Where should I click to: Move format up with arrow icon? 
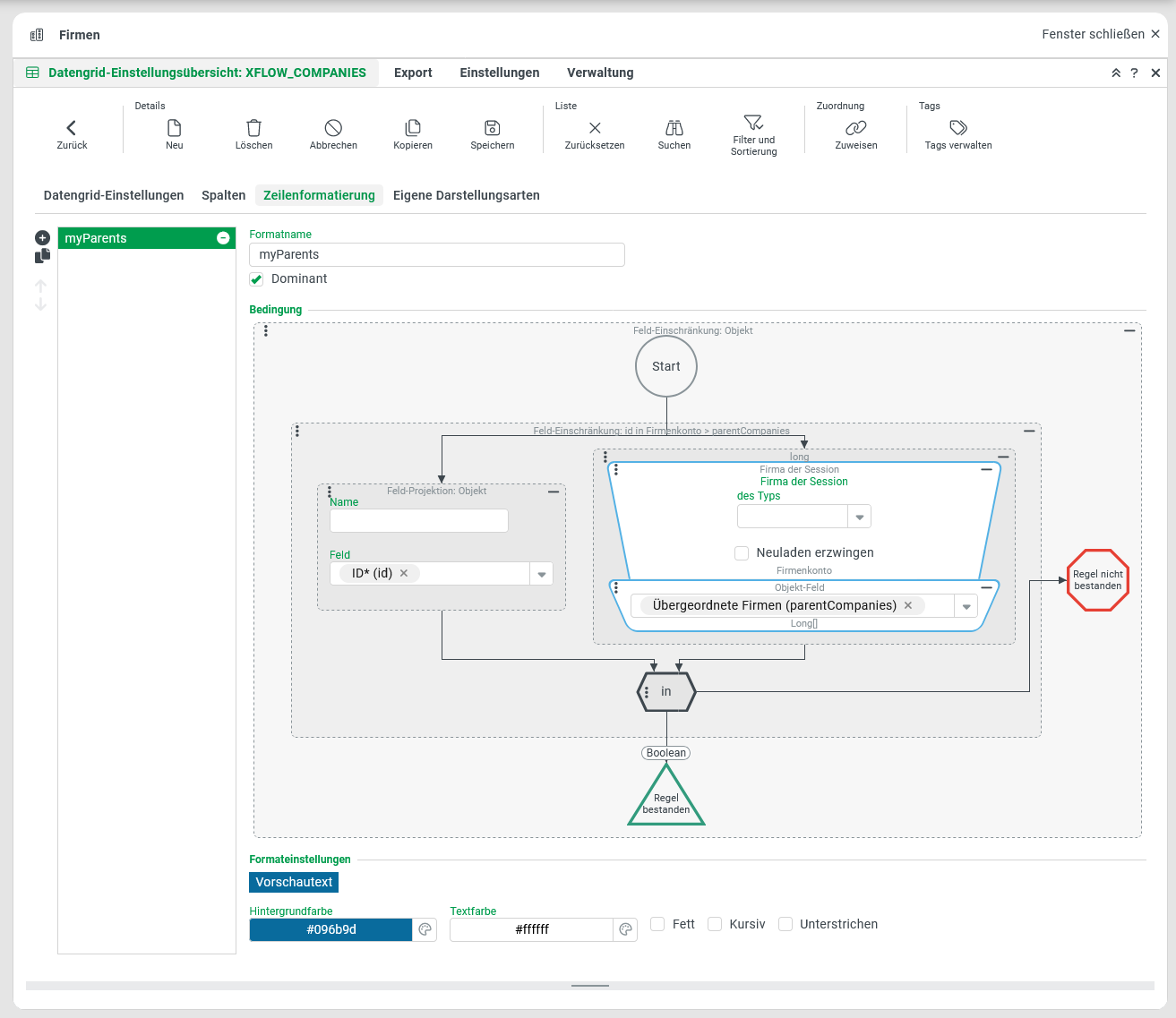point(41,286)
